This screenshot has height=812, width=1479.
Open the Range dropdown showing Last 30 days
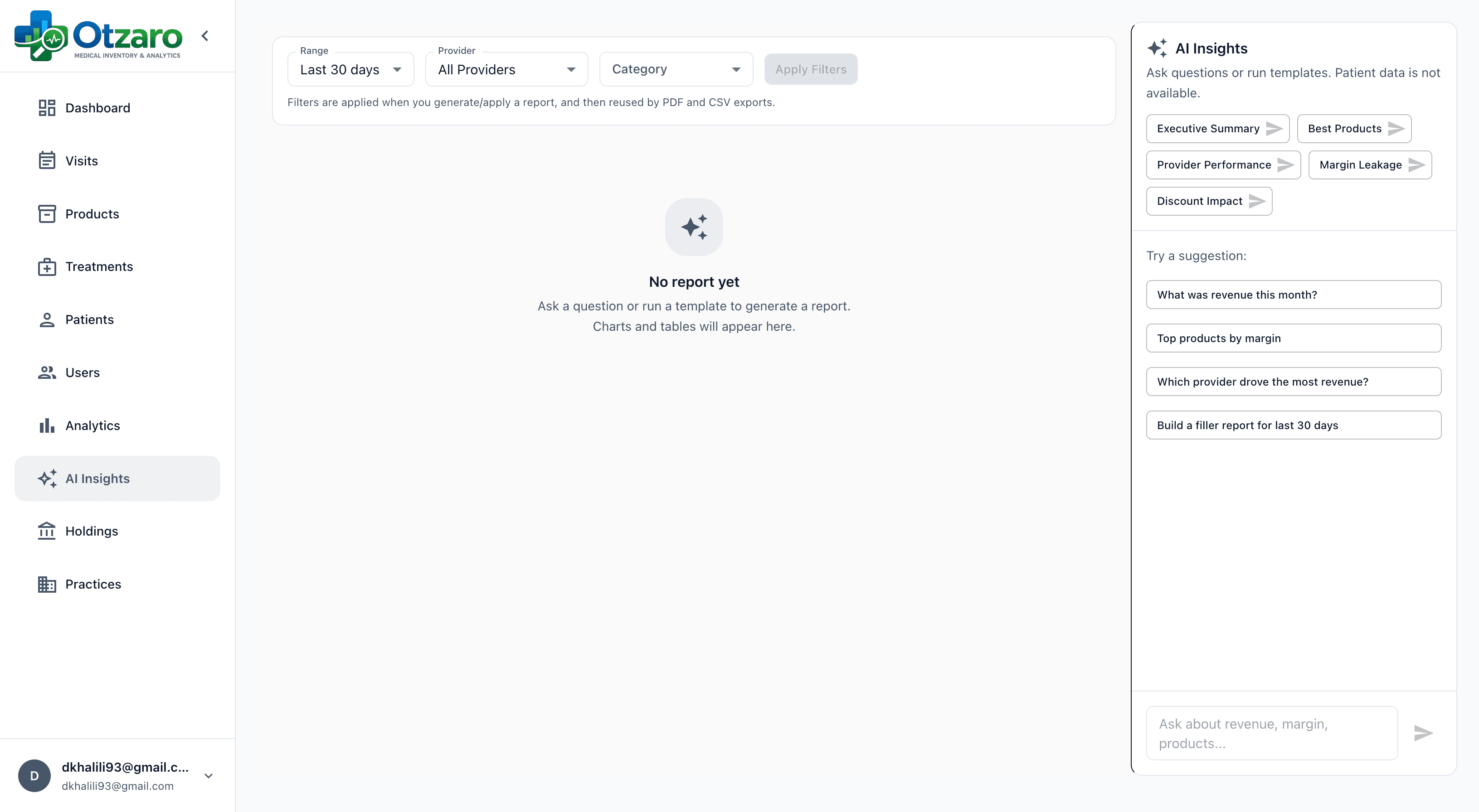(350, 69)
